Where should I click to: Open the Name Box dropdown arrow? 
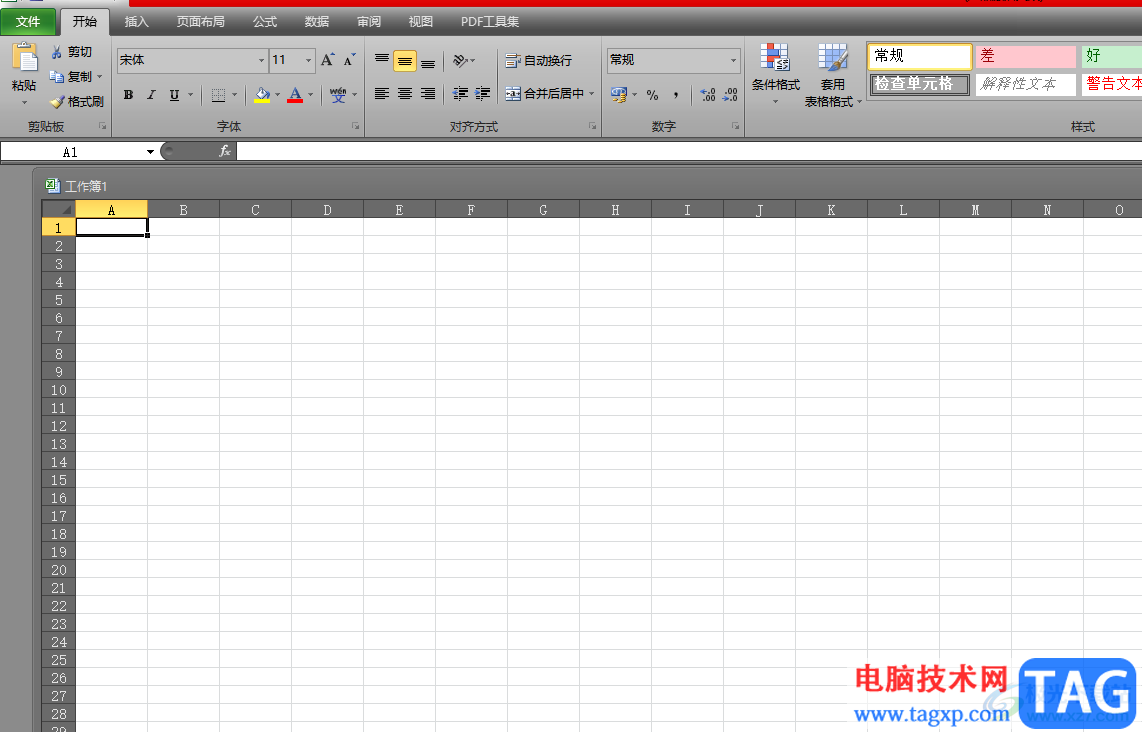pyautogui.click(x=150, y=151)
